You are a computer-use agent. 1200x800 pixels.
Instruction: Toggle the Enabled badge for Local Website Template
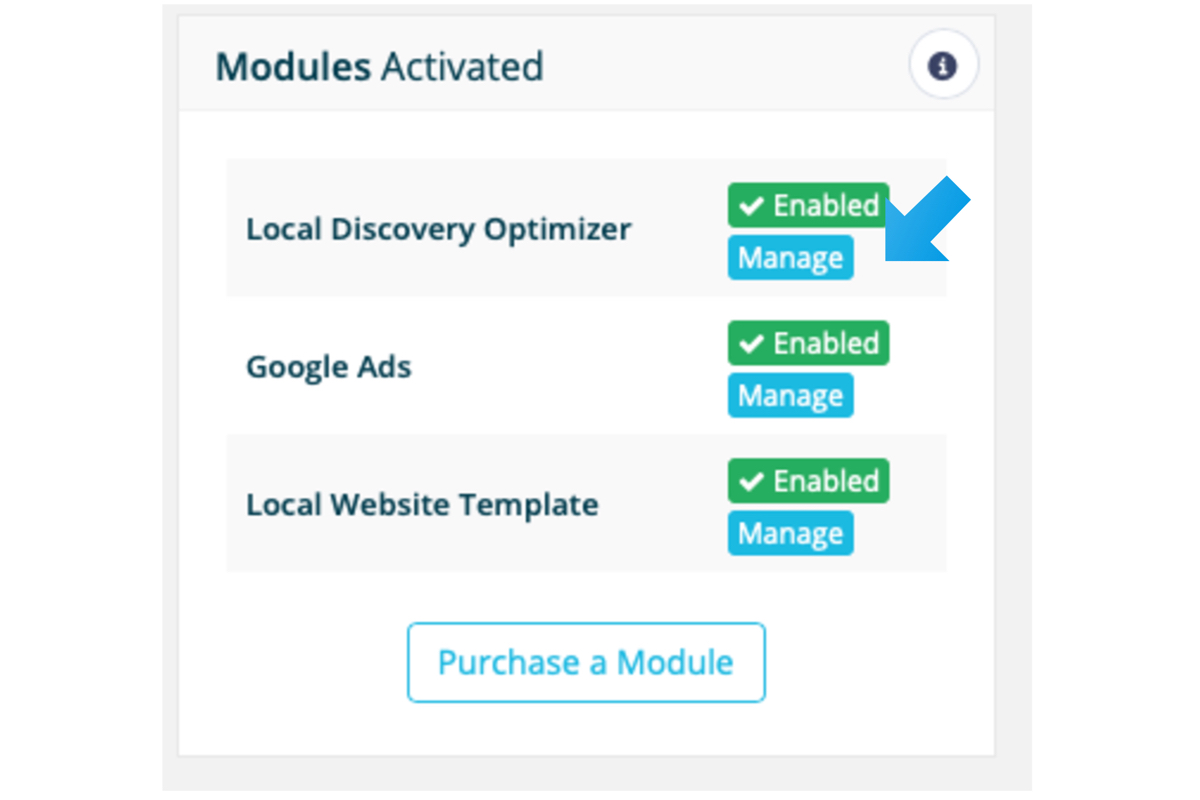point(808,482)
